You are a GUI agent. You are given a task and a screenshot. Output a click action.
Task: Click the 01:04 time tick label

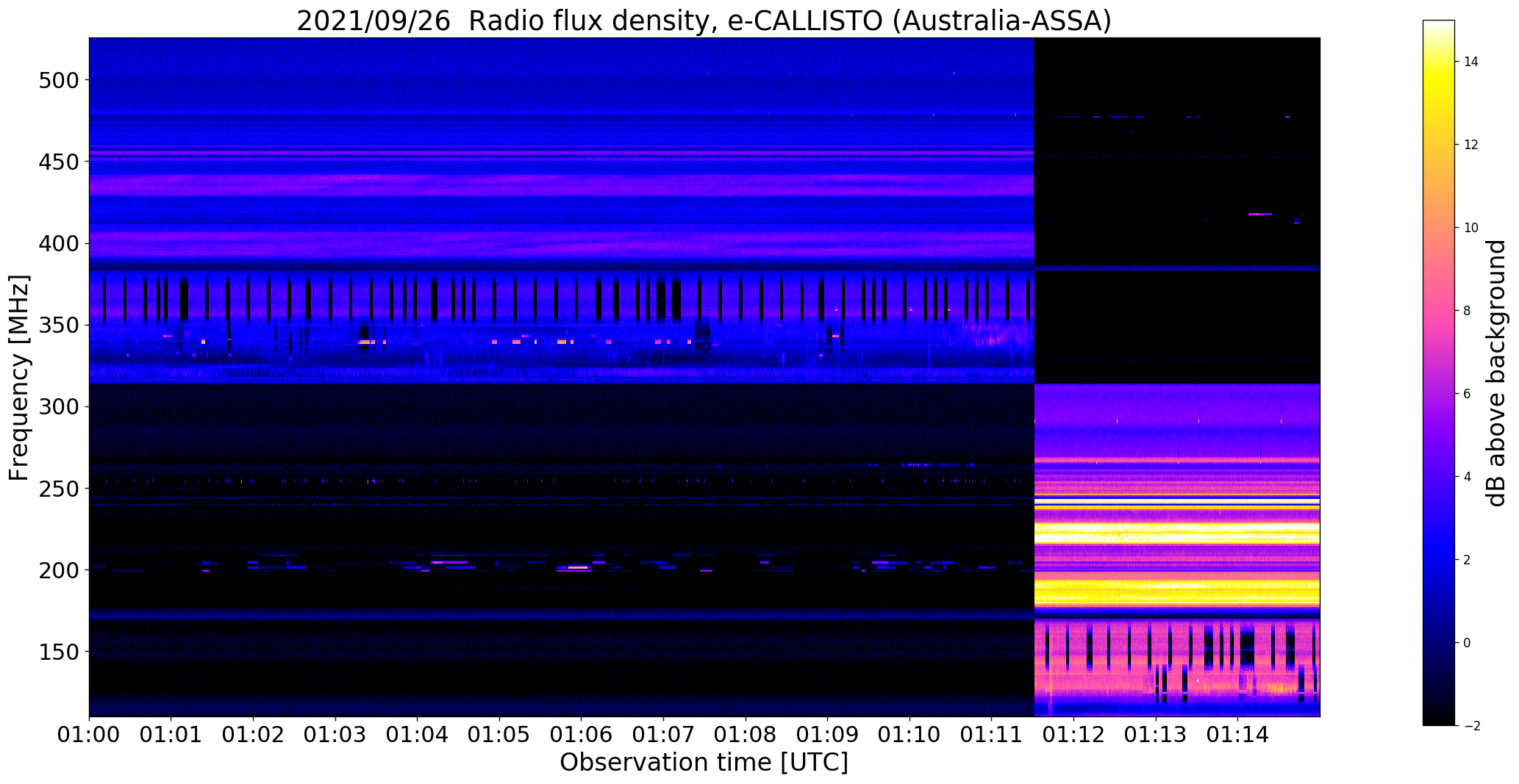(x=418, y=733)
